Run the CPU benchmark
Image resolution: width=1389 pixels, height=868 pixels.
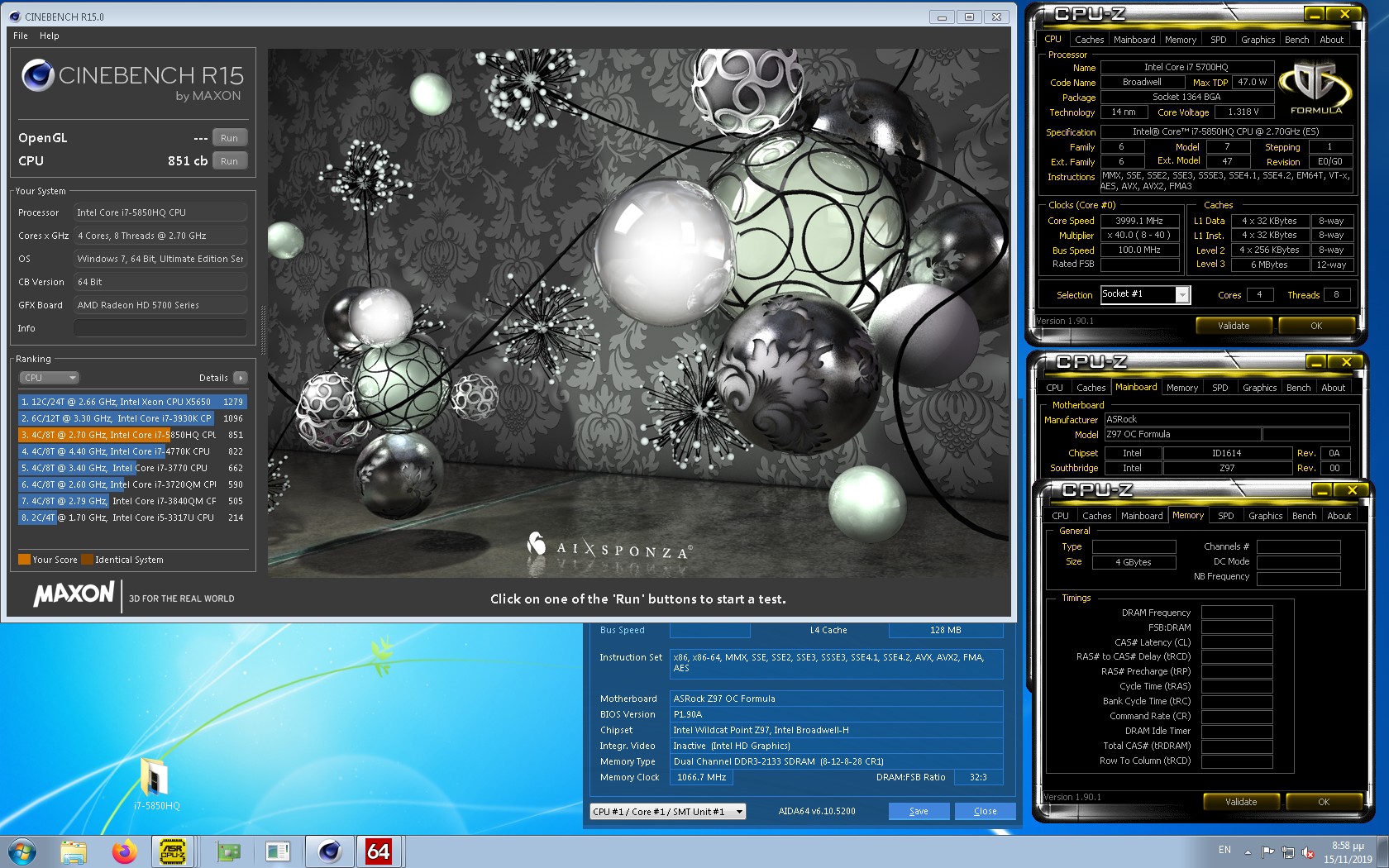[x=229, y=161]
